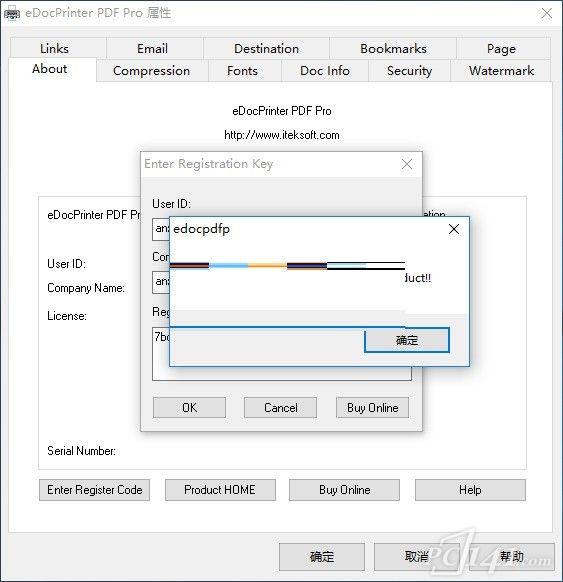Click the company name input field
Screen dimensions: 563x582
[x=161, y=282]
